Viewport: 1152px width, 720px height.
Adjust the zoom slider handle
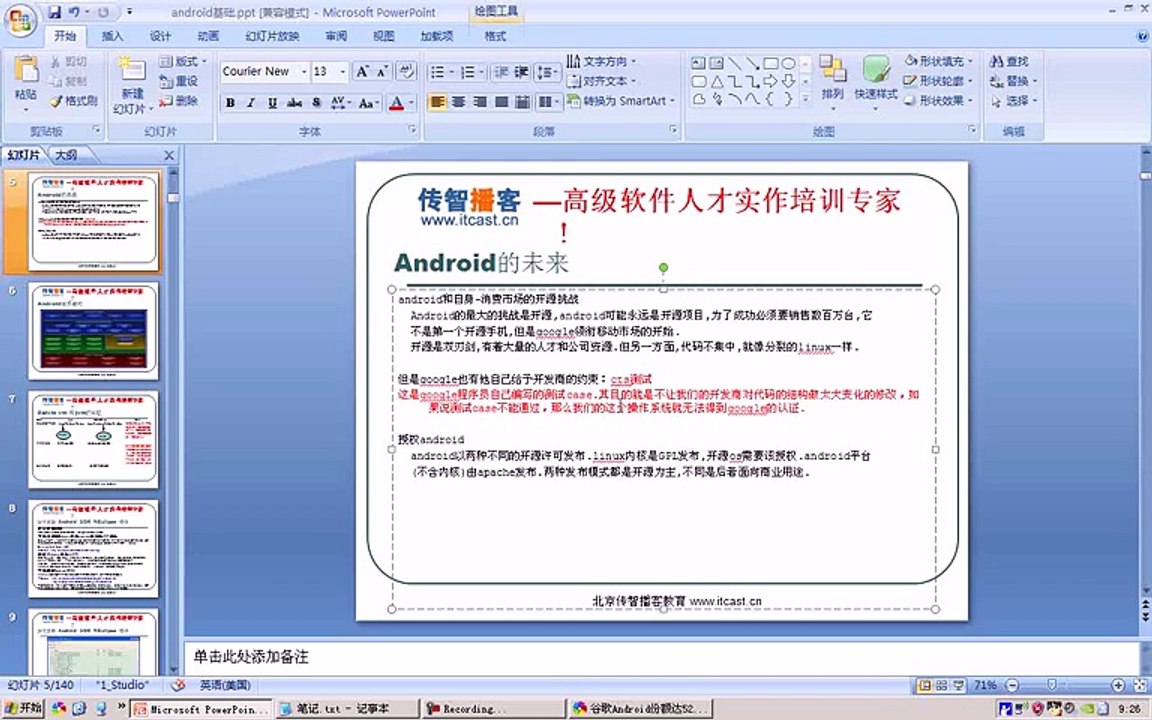point(1051,685)
